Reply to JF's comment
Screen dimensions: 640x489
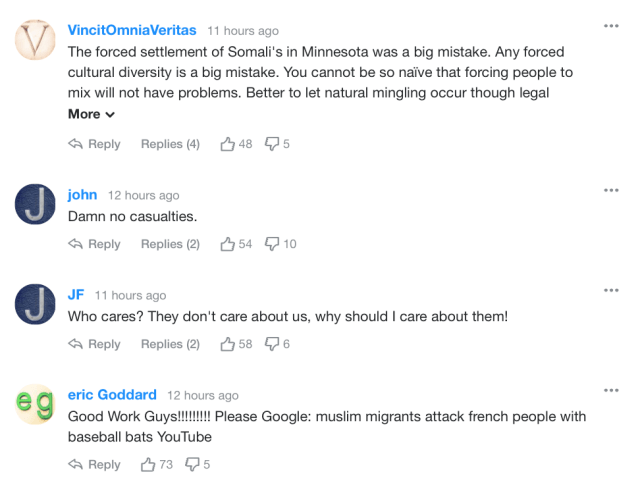pos(94,344)
